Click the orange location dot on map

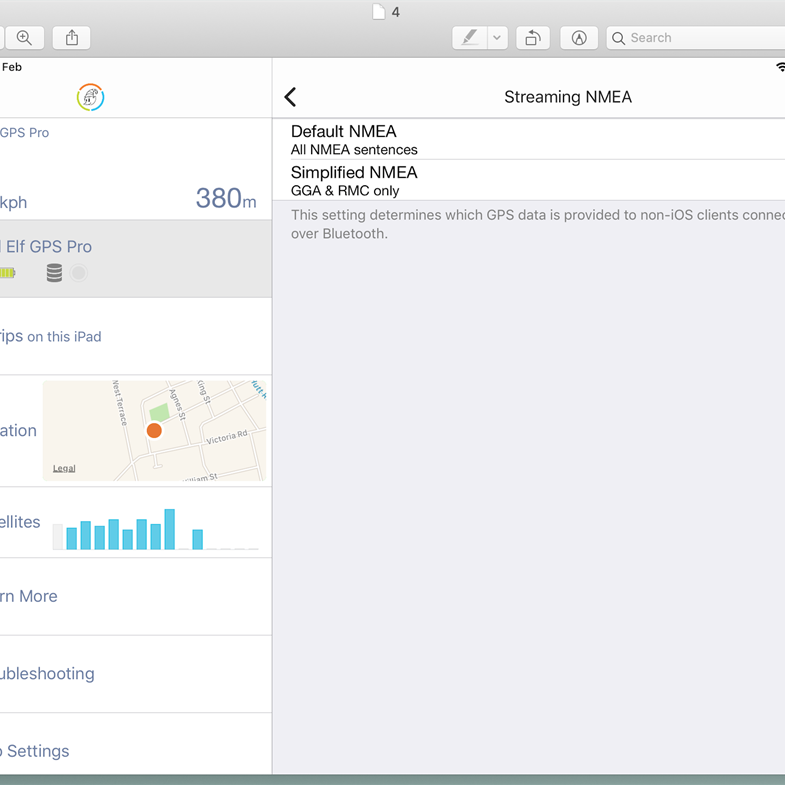(x=154, y=431)
